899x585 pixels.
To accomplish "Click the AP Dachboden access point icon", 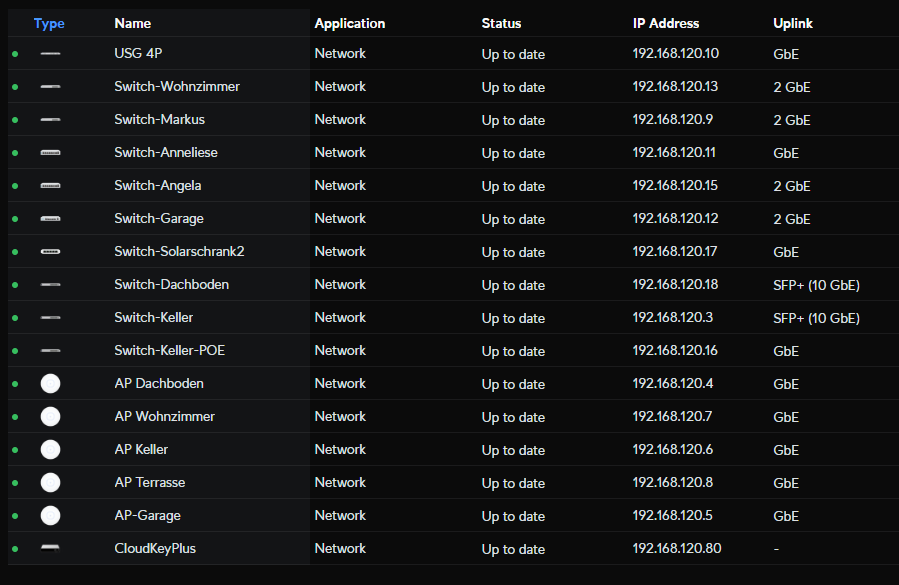I will point(50,384).
